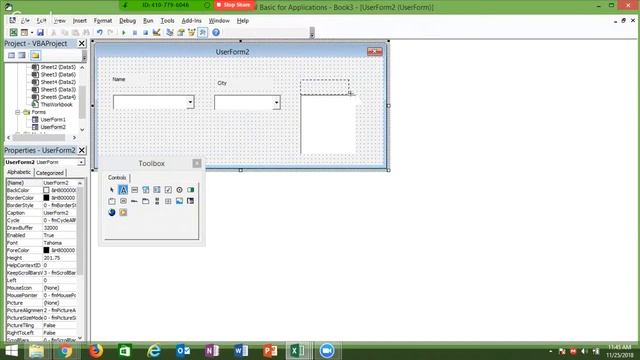Select the Media Player control in Toolbox
Viewport: 640px width, 360px height.
(123, 212)
